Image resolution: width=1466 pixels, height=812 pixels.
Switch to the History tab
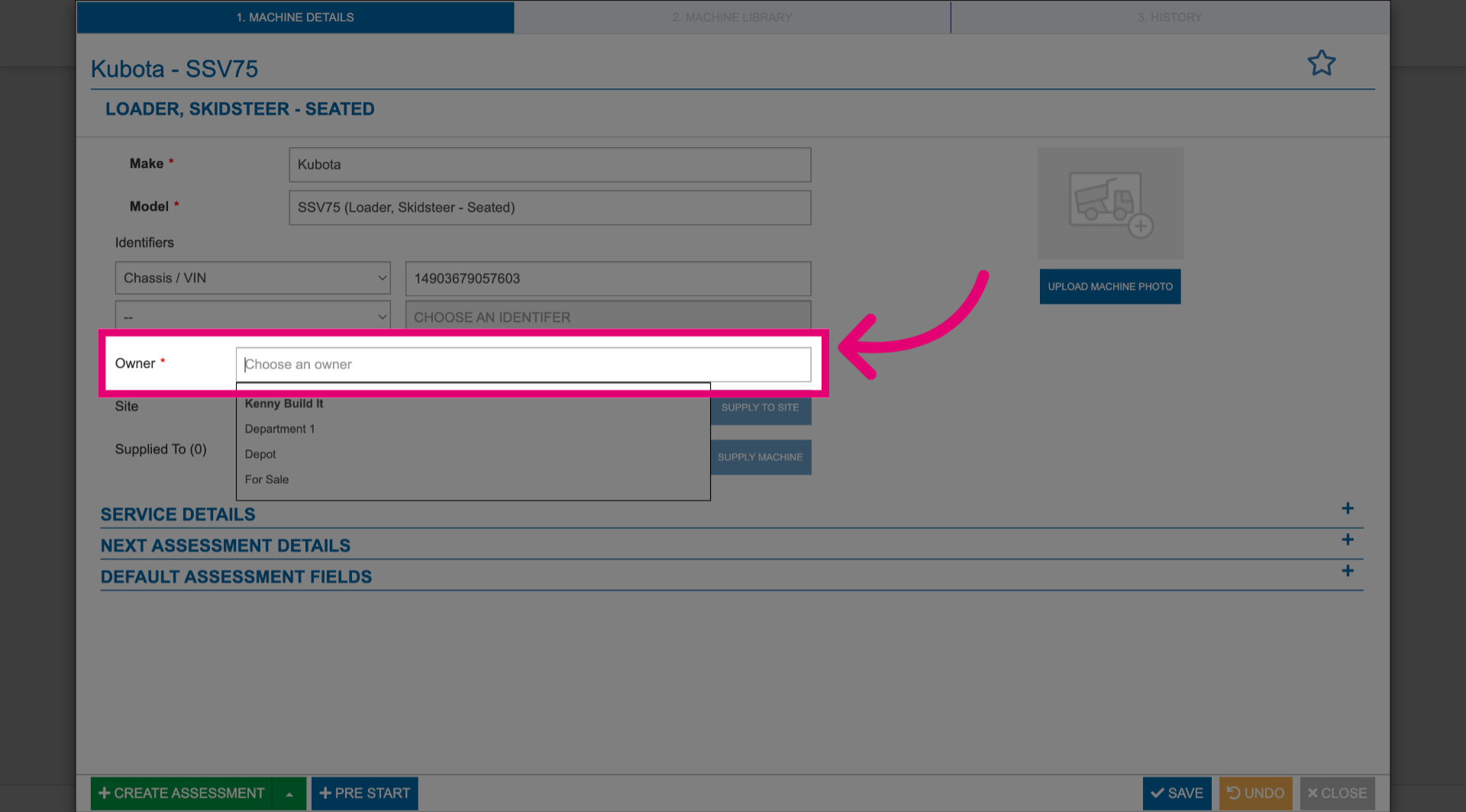click(x=1170, y=17)
